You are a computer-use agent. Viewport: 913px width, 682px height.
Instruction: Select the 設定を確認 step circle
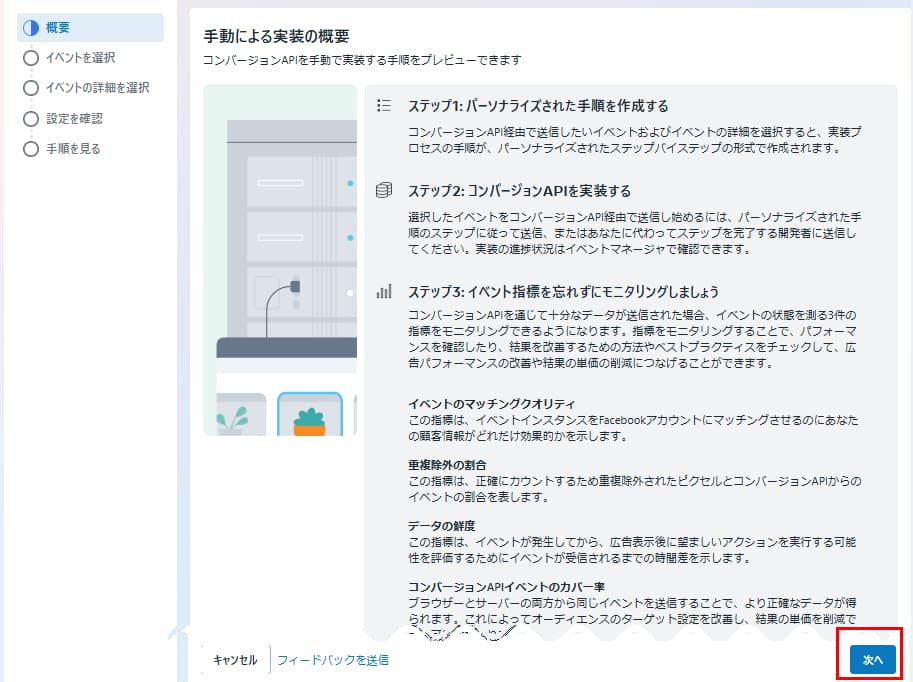point(31,119)
